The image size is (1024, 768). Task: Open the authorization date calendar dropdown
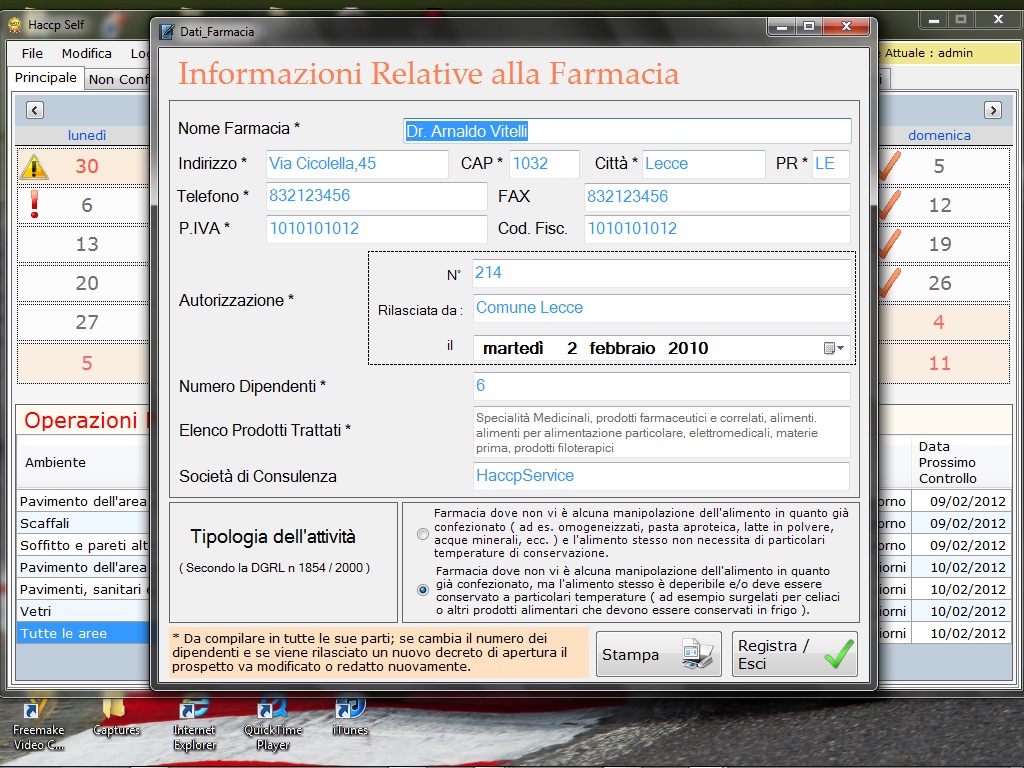834,348
